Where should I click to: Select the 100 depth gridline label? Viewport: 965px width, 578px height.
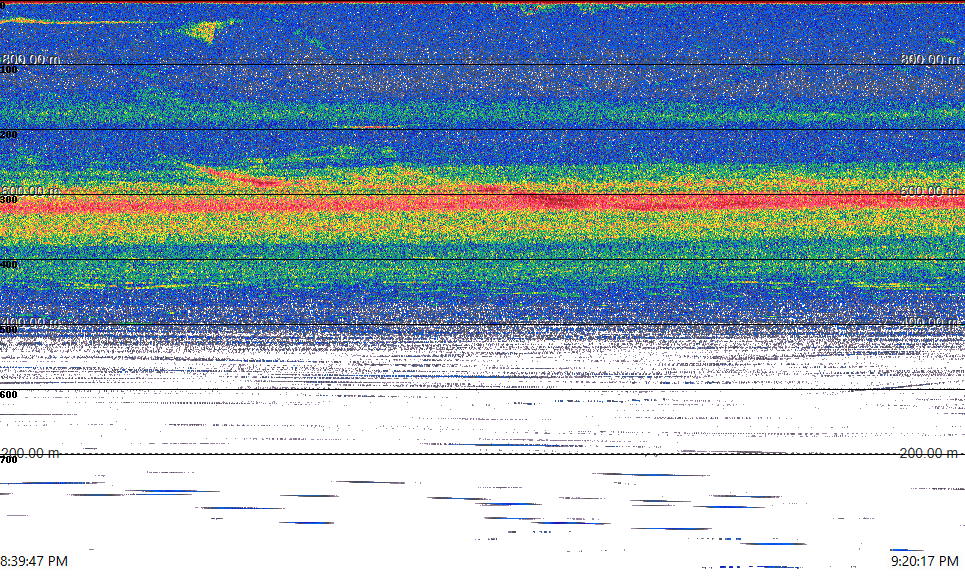click(9, 70)
